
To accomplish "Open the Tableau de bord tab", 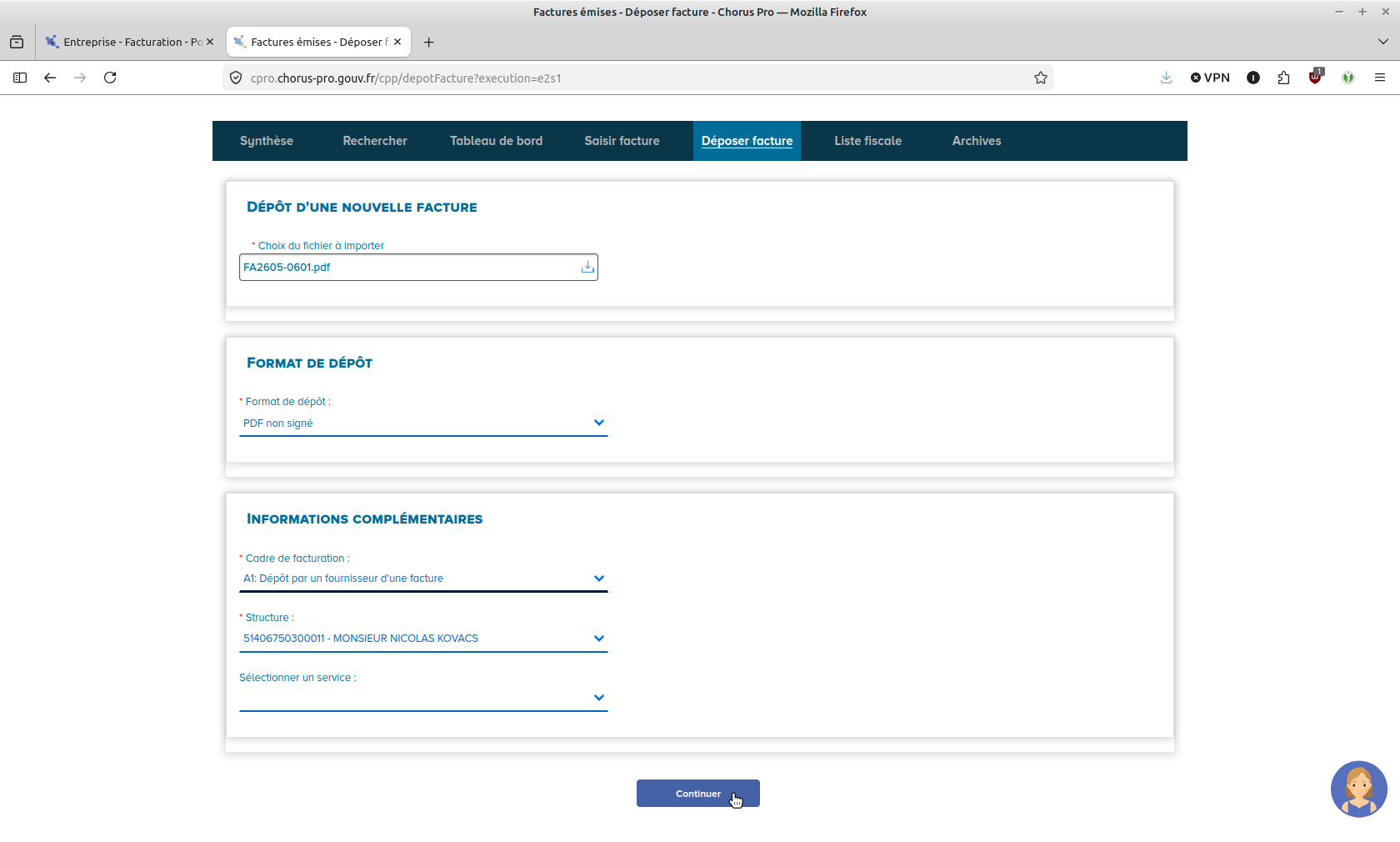I will (497, 141).
